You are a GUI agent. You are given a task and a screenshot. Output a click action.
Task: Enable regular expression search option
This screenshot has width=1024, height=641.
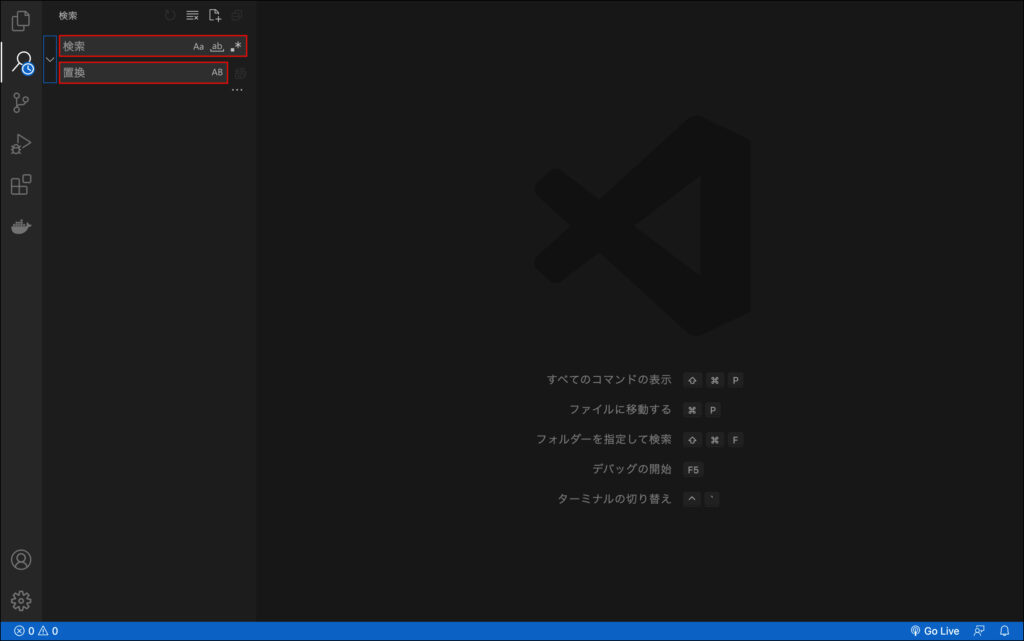point(236,46)
